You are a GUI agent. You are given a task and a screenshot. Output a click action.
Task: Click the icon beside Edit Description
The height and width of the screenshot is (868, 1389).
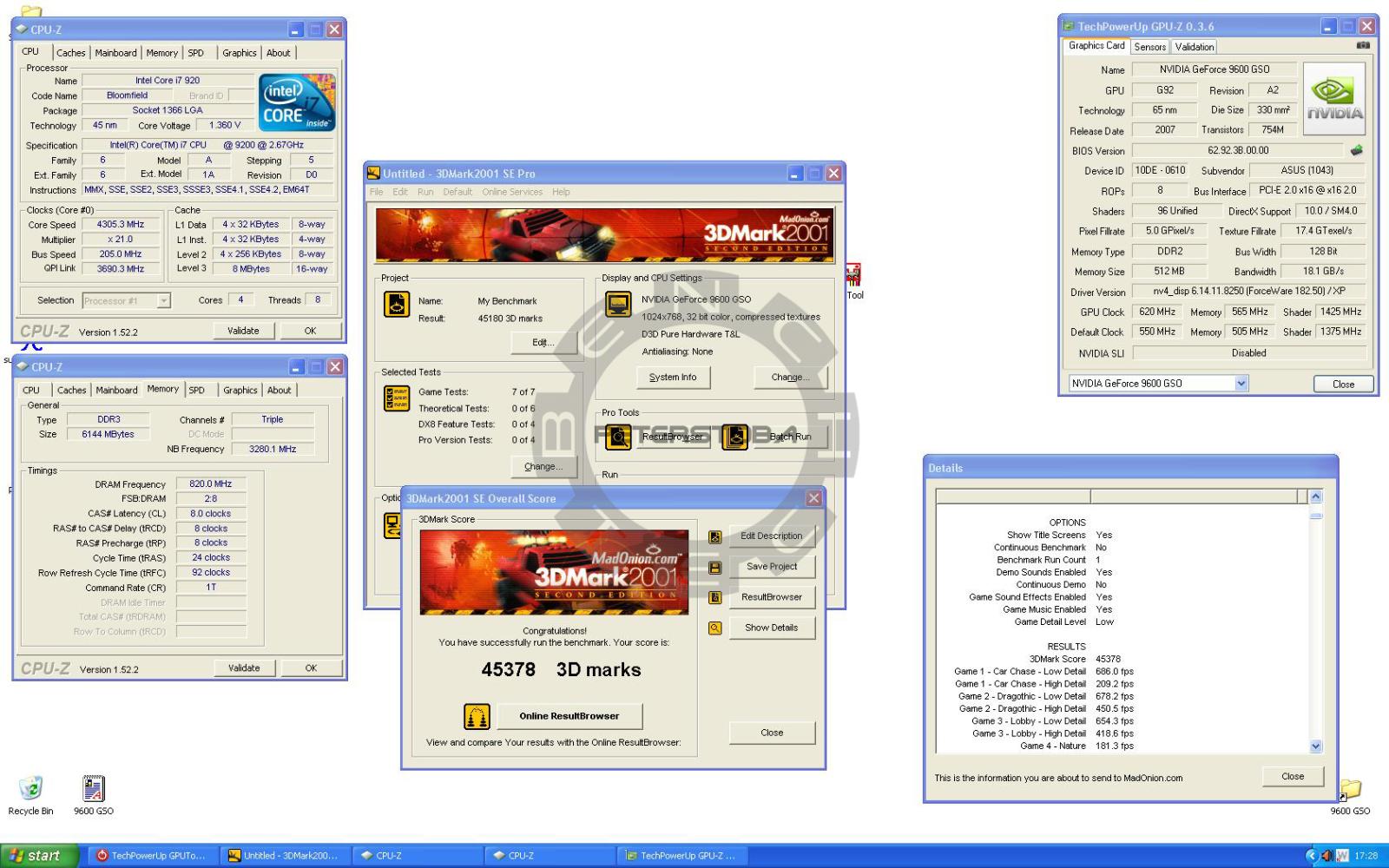(x=715, y=537)
